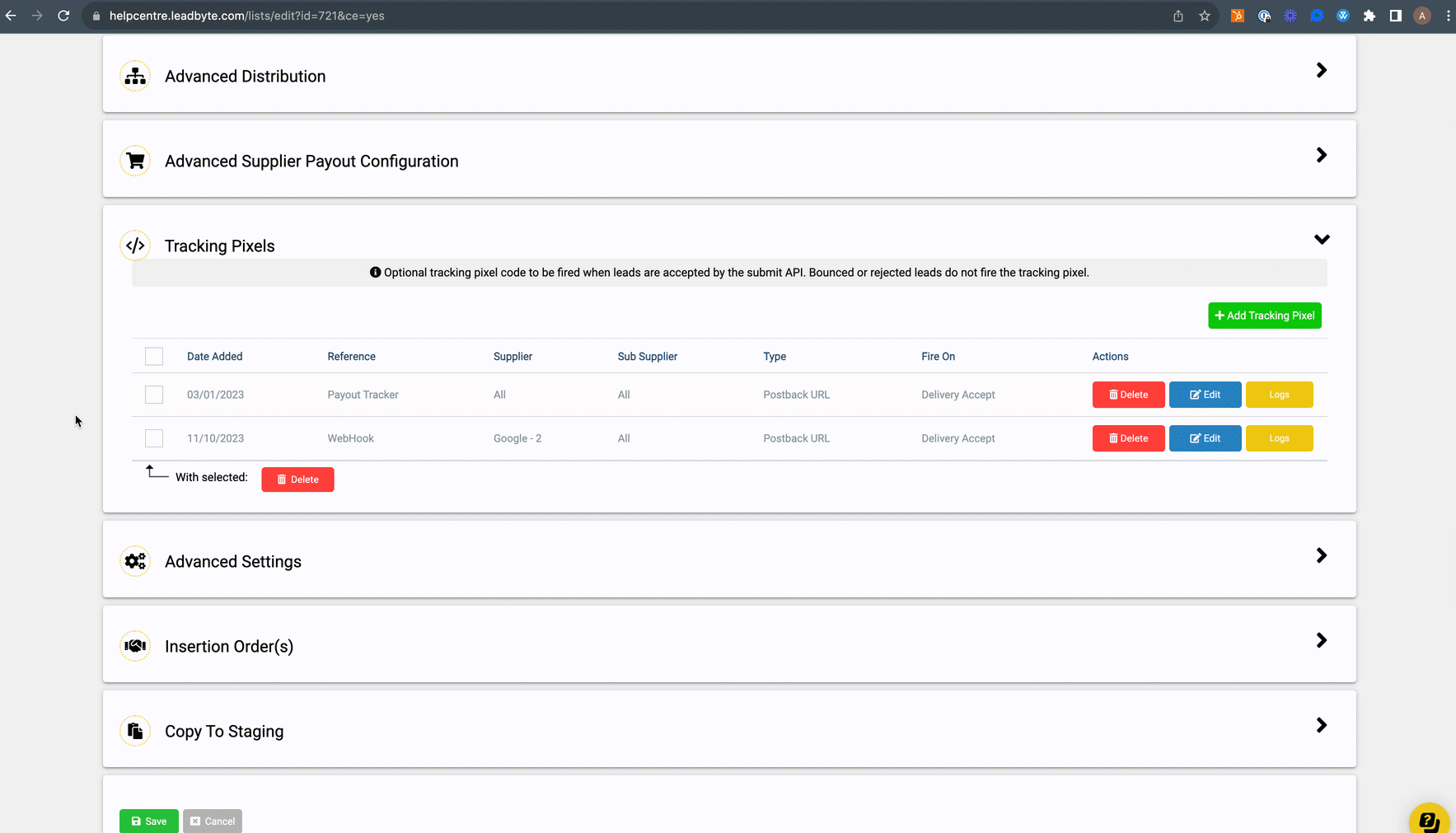Check the Payout Tracker row checkbox

(154, 395)
